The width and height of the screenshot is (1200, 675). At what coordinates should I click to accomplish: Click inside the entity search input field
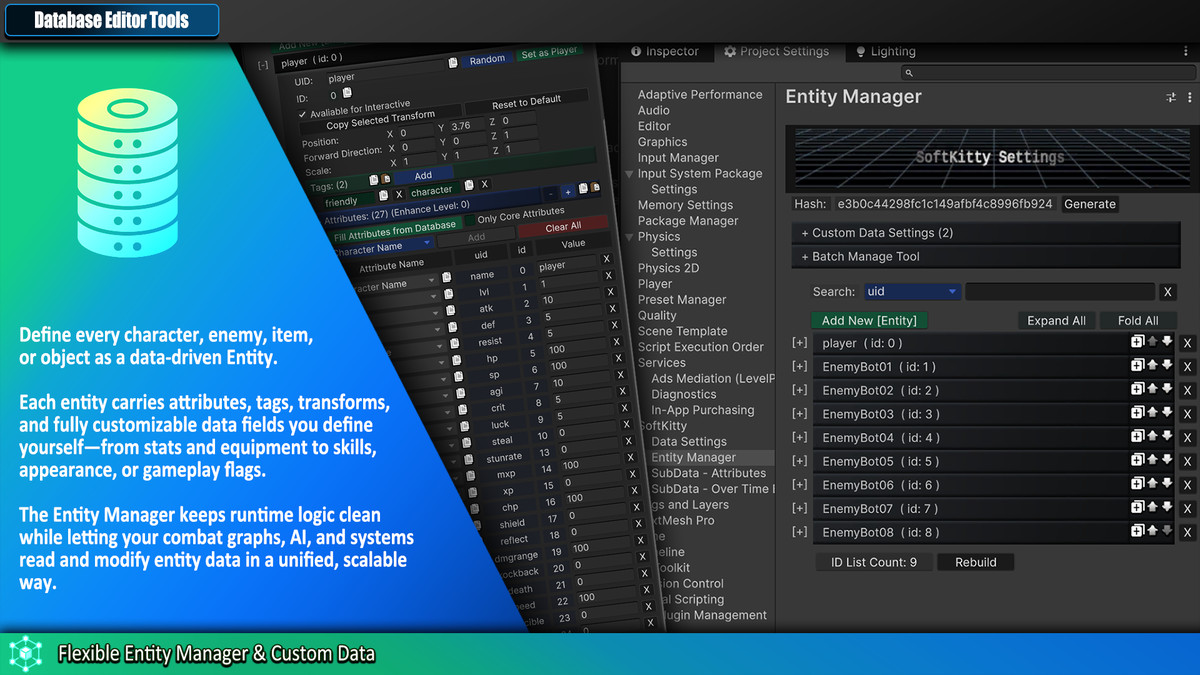[x=1060, y=291]
